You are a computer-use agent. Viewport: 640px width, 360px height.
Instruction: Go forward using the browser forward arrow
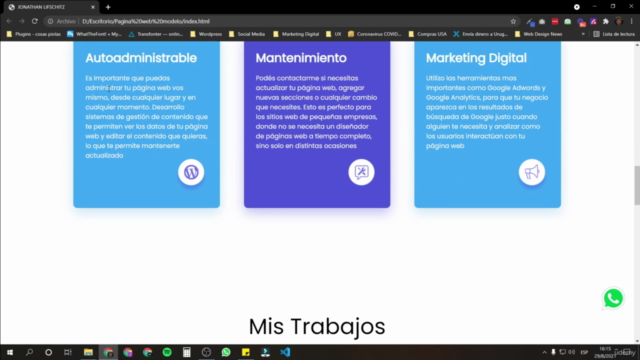tap(22, 21)
